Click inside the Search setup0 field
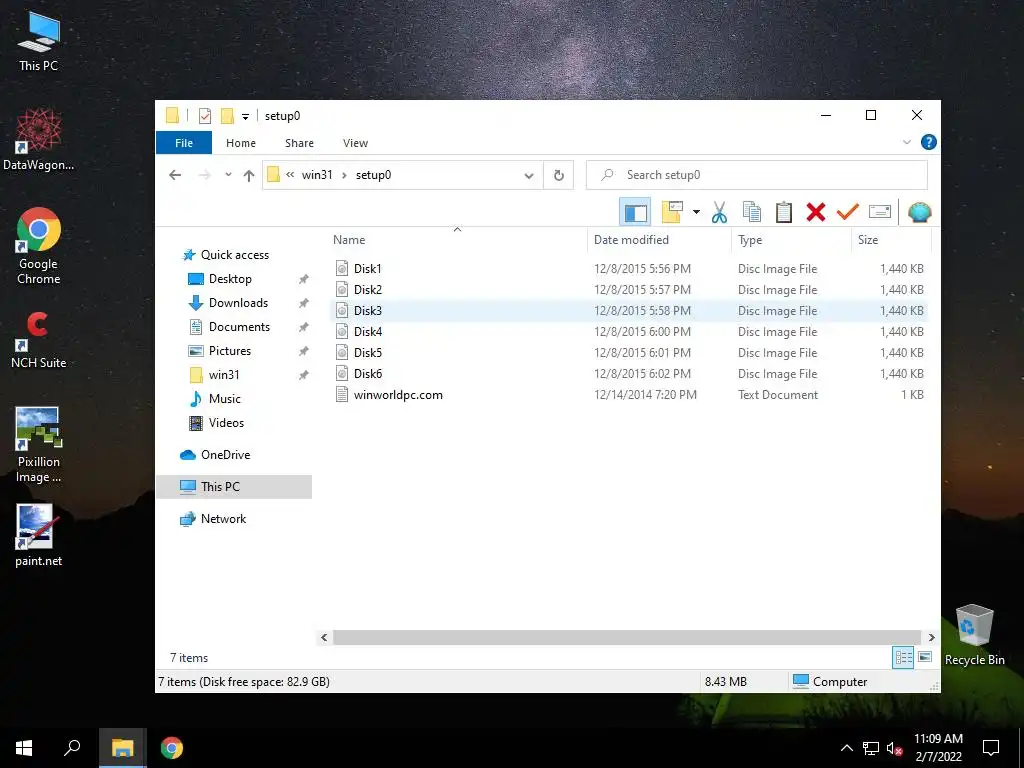The width and height of the screenshot is (1024, 768). pyautogui.click(x=757, y=175)
